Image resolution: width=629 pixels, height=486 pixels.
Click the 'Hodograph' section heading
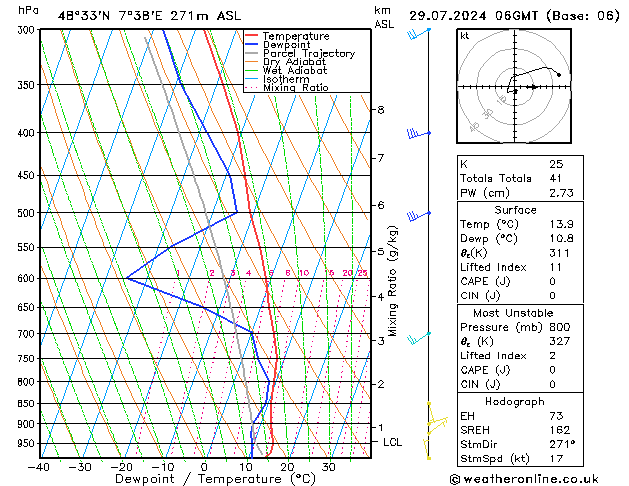[515, 401]
